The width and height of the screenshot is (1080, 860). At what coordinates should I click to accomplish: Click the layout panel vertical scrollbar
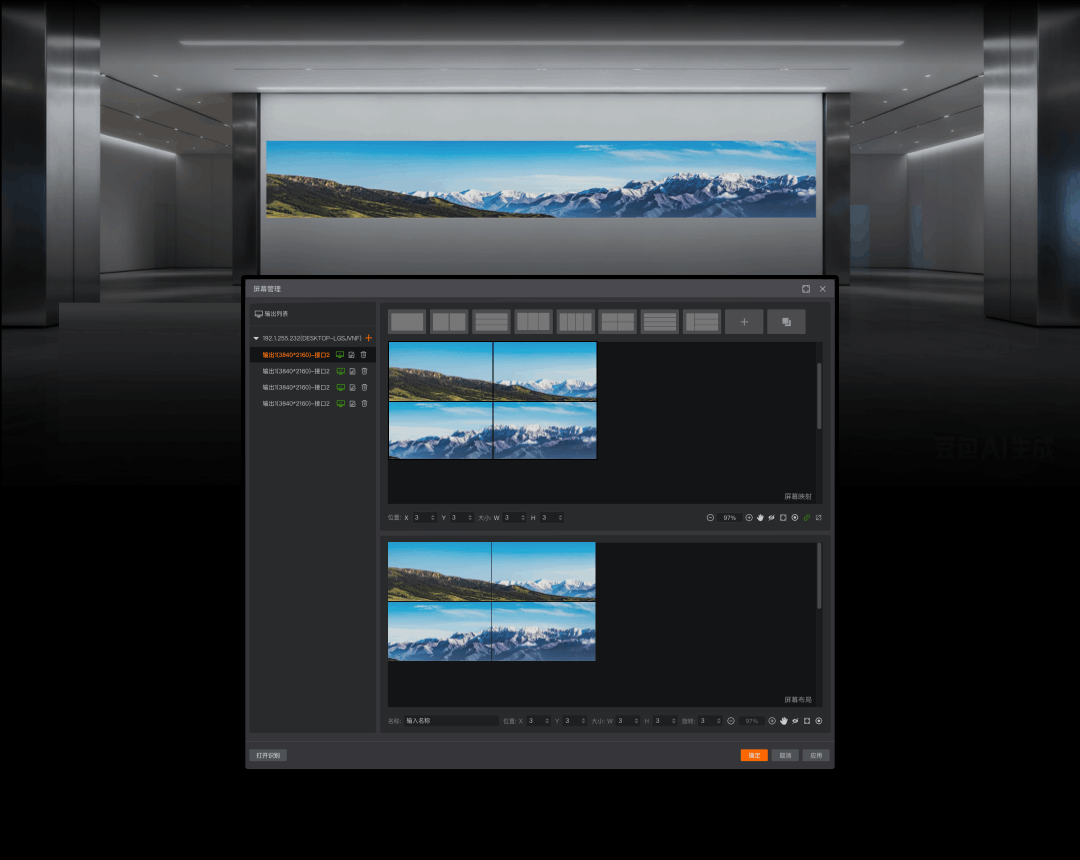[819, 576]
